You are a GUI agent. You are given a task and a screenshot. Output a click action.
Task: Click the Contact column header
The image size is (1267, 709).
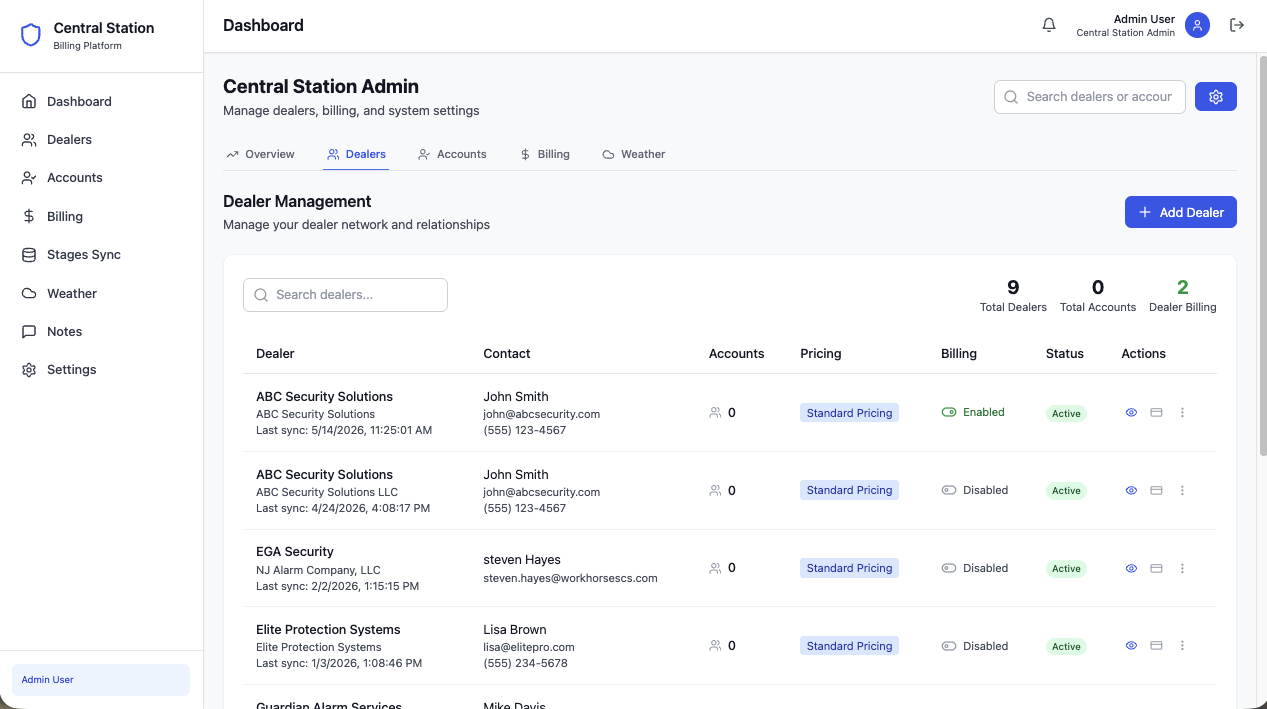(x=507, y=353)
